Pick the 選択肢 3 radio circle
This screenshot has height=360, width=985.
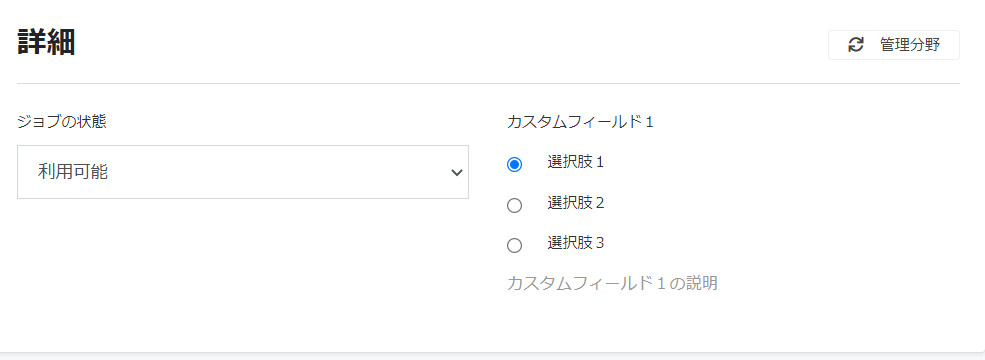pyautogui.click(x=514, y=246)
